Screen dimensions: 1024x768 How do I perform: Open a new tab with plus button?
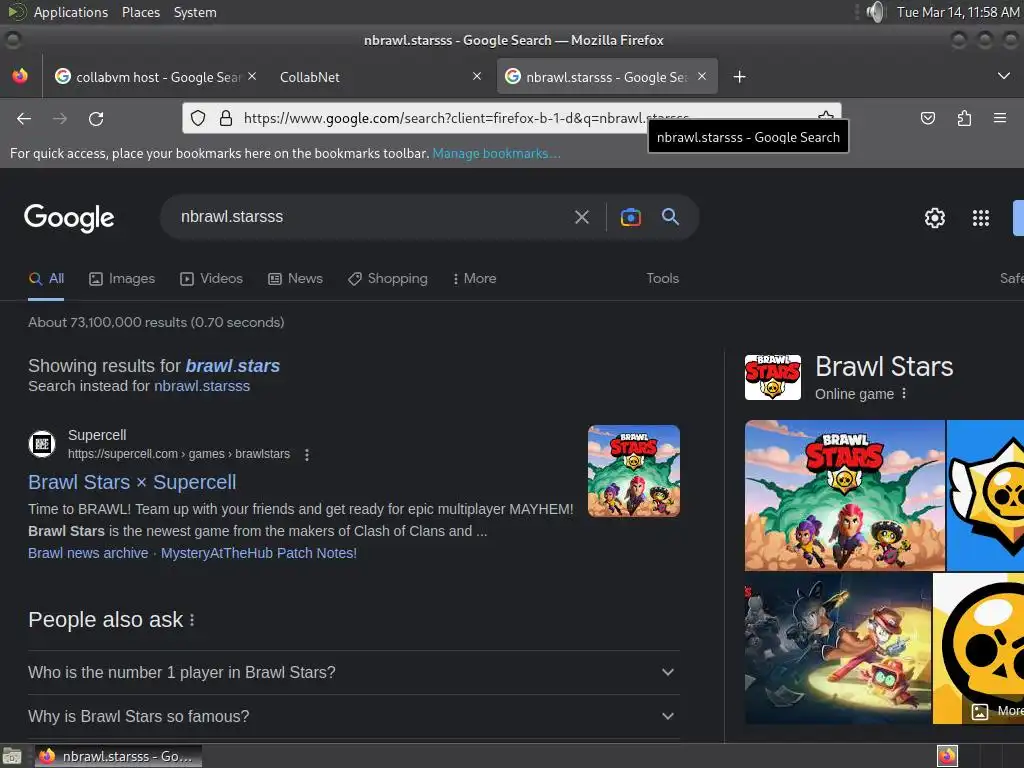(739, 77)
